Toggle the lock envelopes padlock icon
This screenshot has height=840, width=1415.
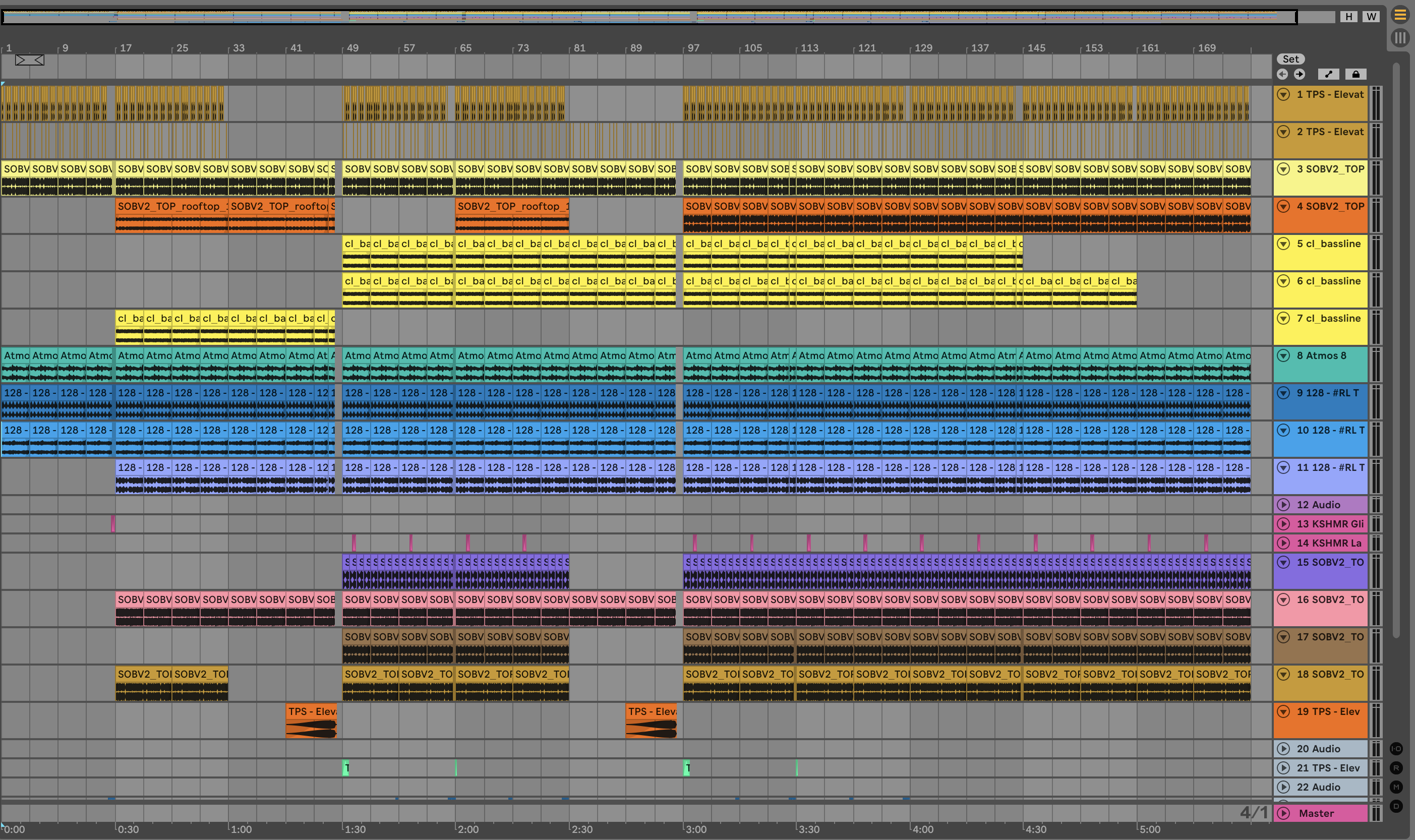pyautogui.click(x=1355, y=74)
